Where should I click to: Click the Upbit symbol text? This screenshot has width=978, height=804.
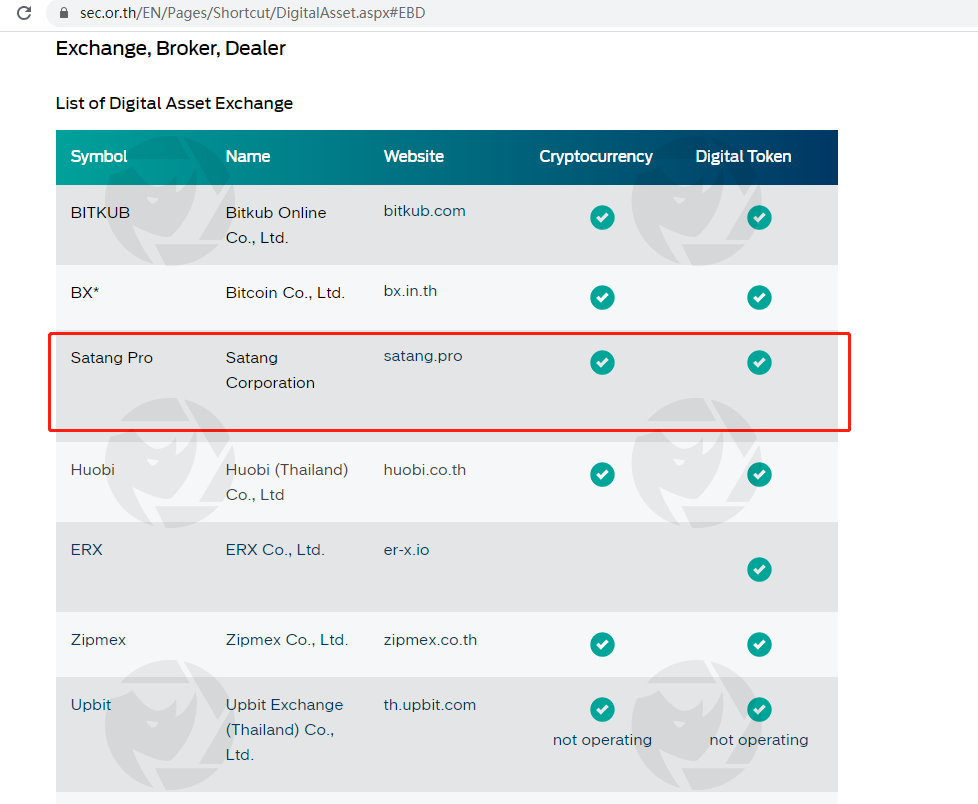[91, 704]
